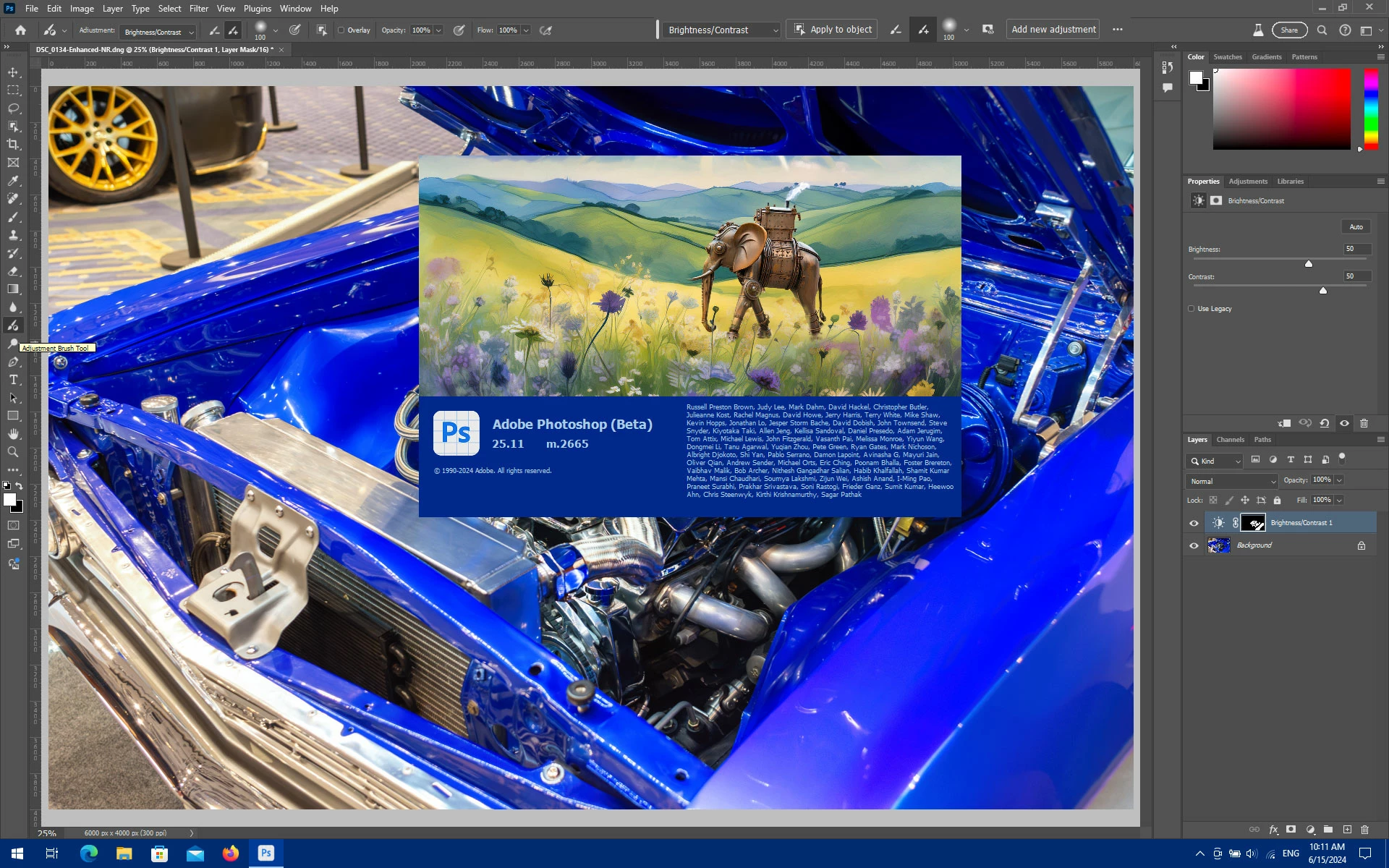Switch to the Channels tab
The image size is (1389, 868).
point(1230,440)
